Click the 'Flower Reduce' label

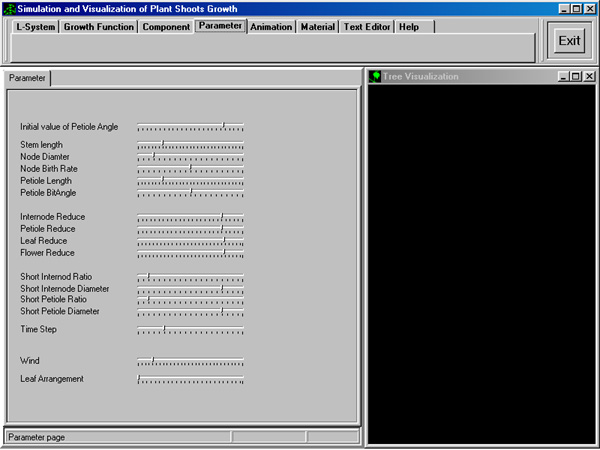(x=47, y=253)
